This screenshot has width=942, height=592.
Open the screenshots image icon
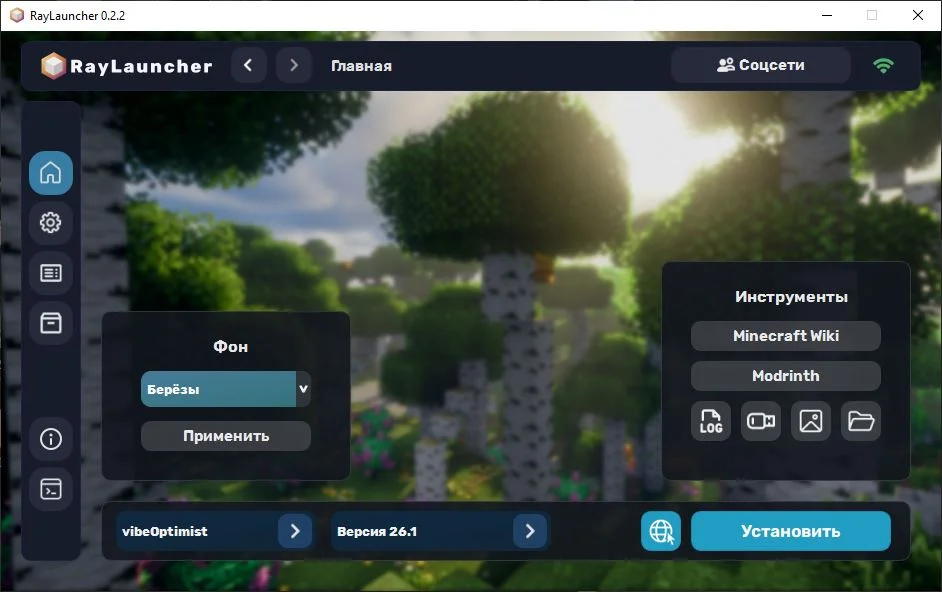810,421
